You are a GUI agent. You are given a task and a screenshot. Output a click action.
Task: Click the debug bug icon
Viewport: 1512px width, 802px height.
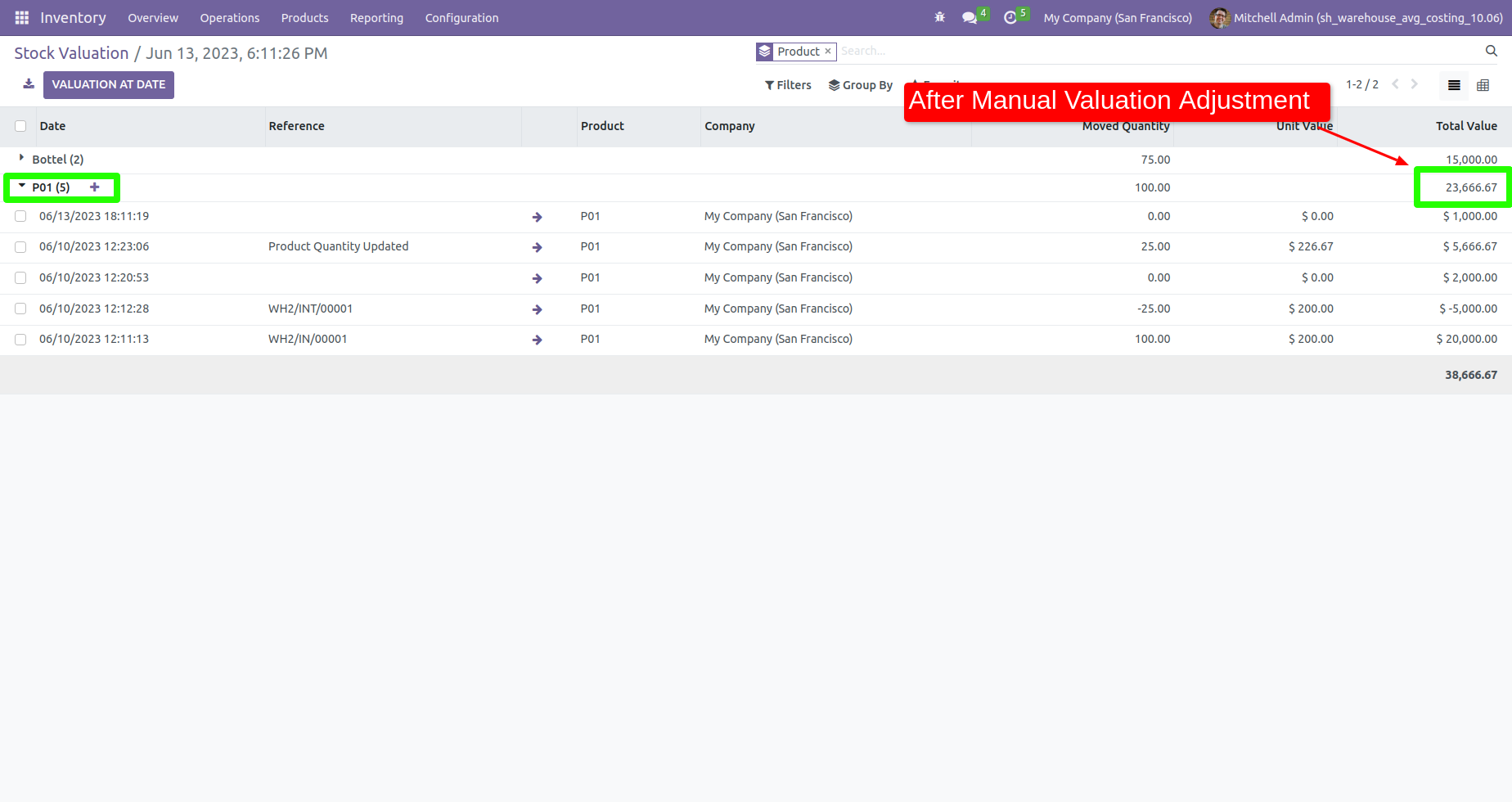pyautogui.click(x=939, y=17)
